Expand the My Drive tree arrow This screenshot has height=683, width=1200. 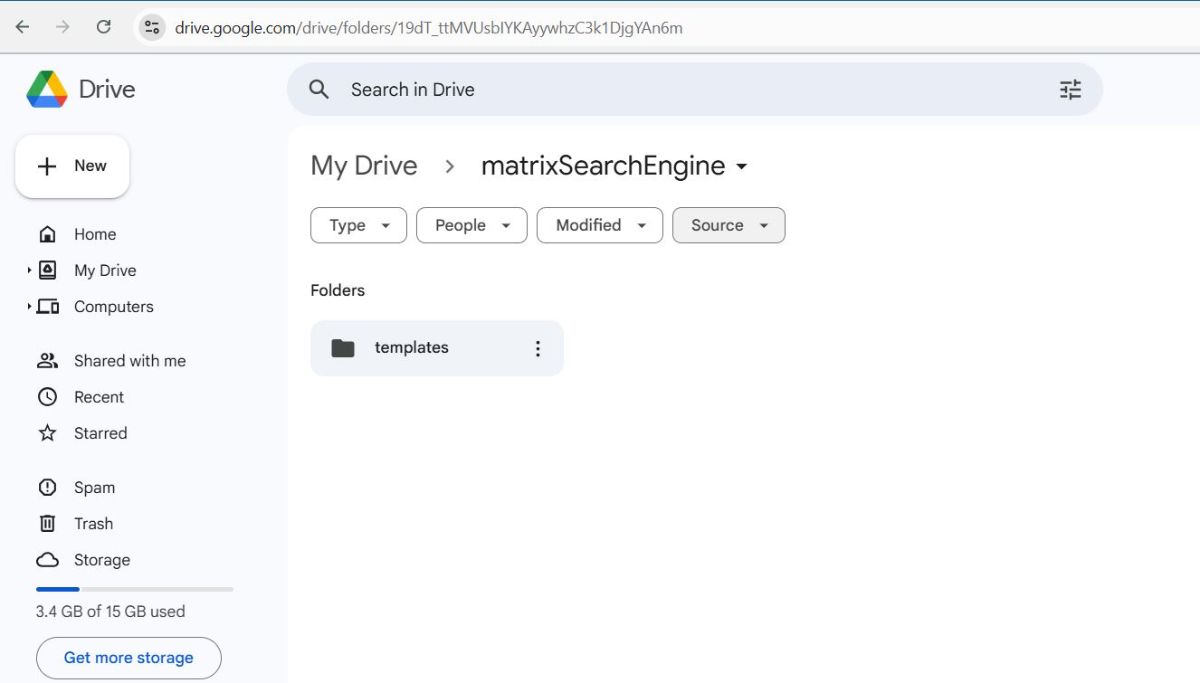tap(29, 270)
